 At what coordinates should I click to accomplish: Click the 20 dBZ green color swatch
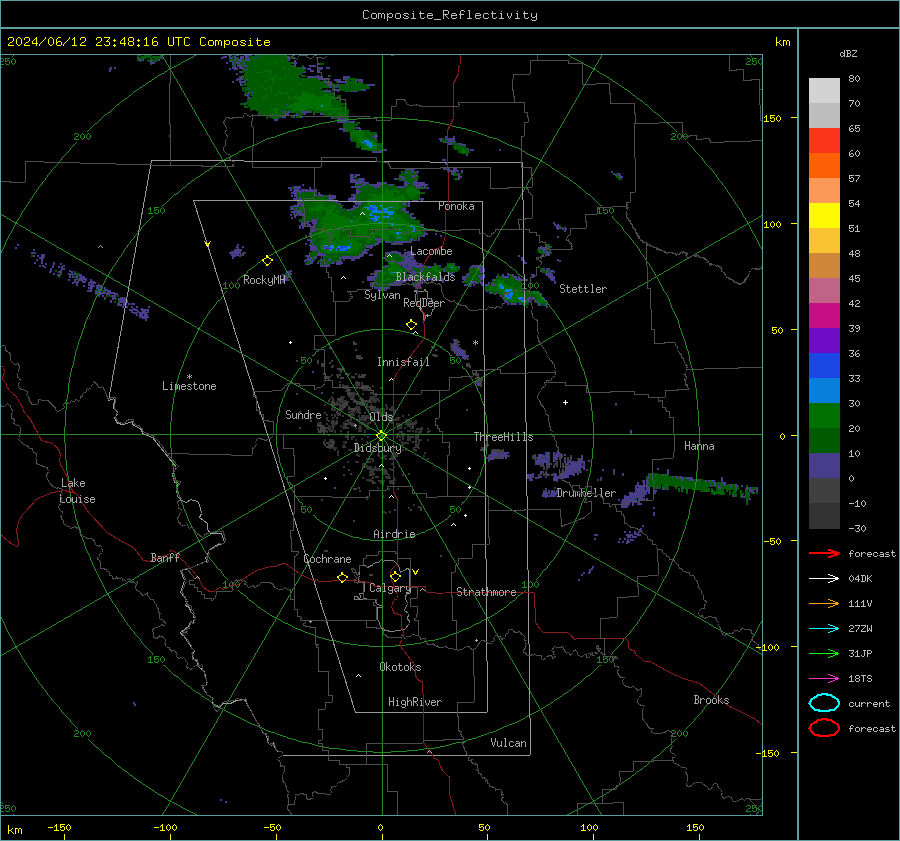coord(824,416)
